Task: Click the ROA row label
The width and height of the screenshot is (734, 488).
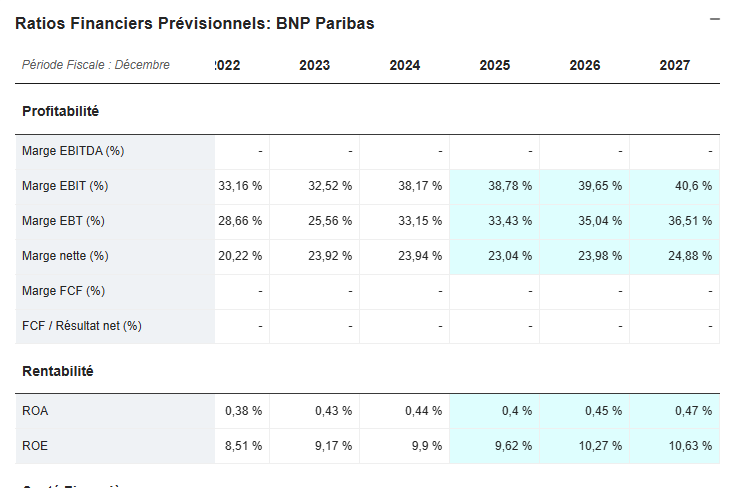Action: 35,411
